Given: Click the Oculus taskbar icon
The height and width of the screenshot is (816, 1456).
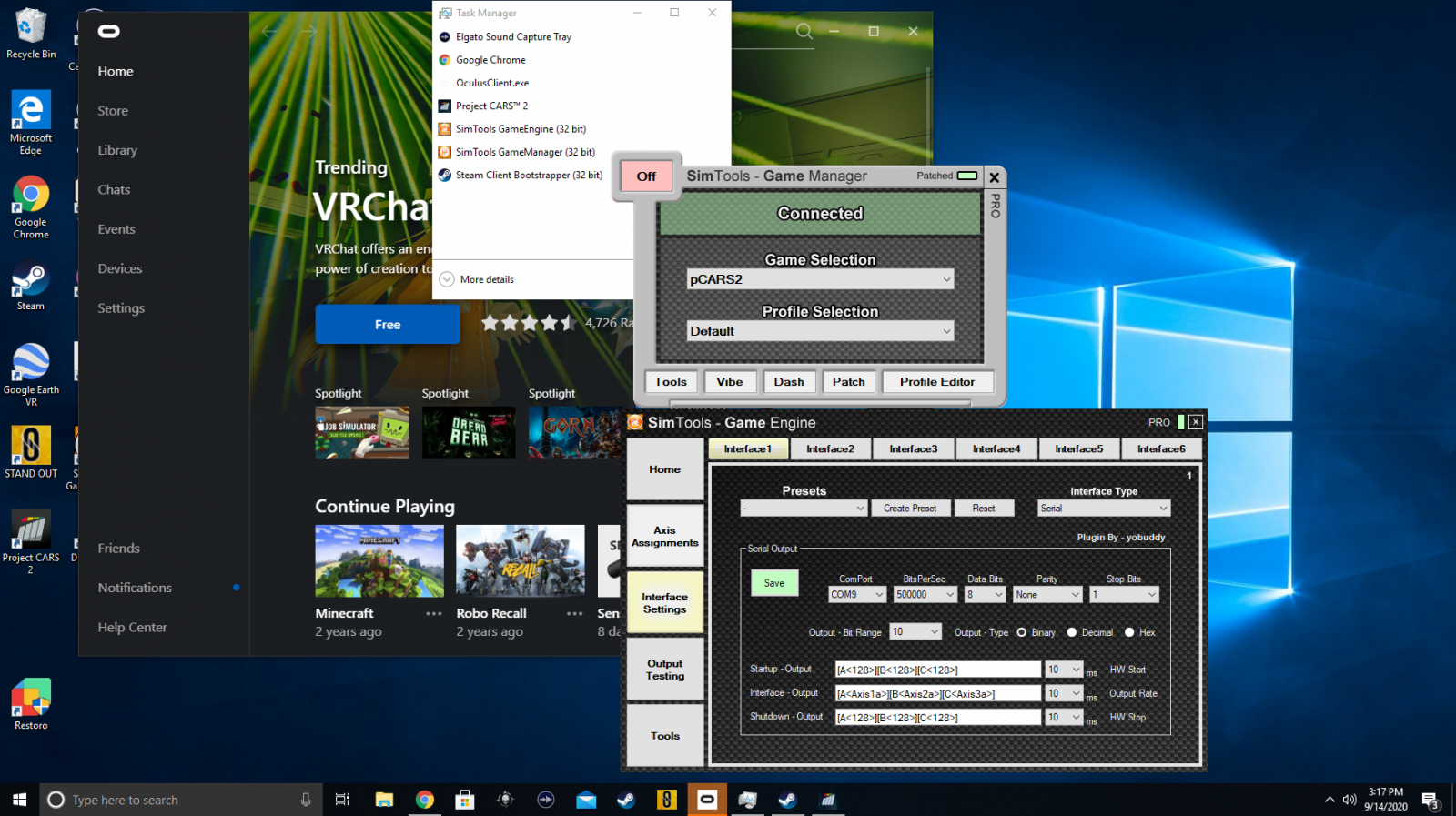Looking at the screenshot, I should click(707, 800).
